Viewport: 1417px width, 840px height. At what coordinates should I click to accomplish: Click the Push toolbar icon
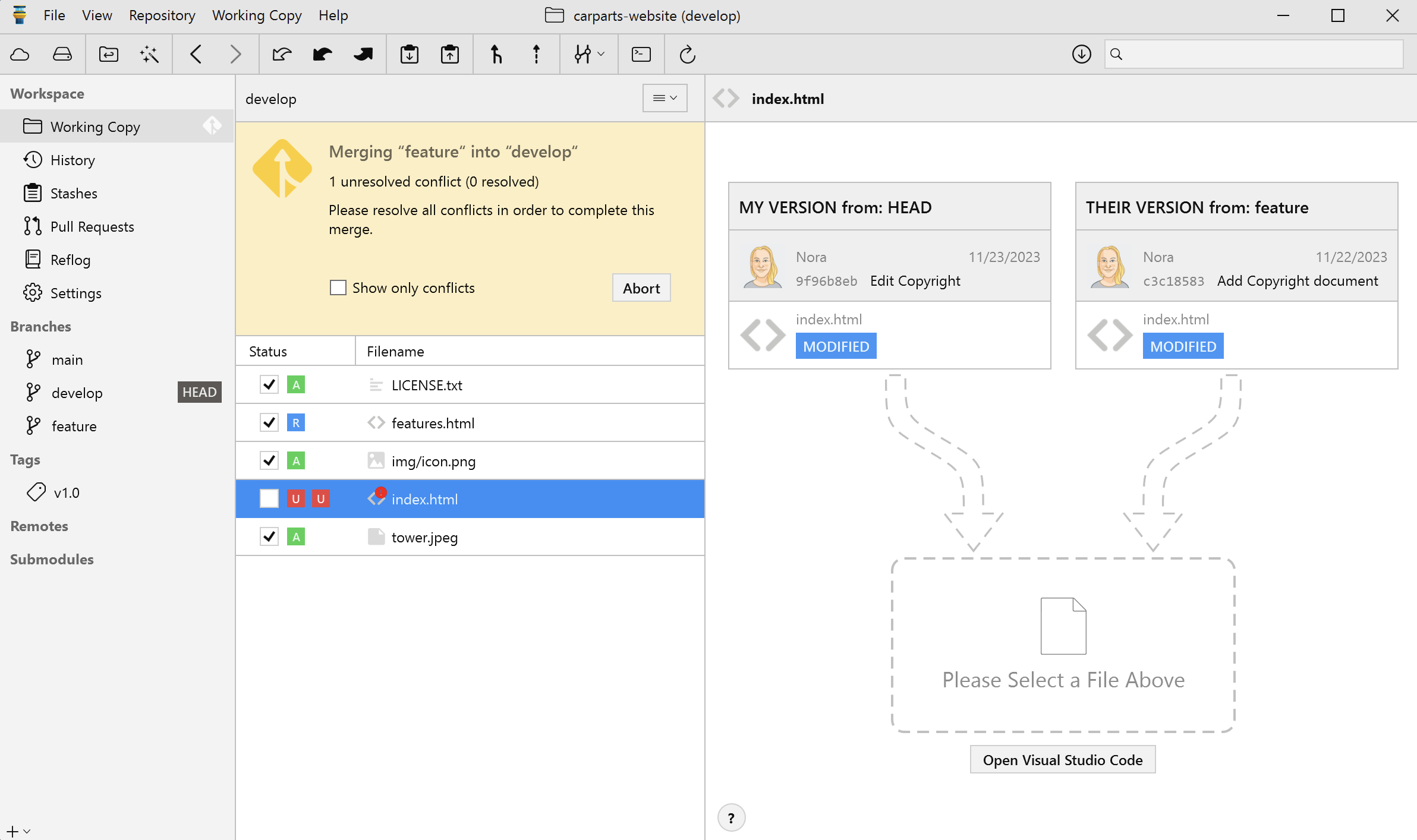pos(363,55)
